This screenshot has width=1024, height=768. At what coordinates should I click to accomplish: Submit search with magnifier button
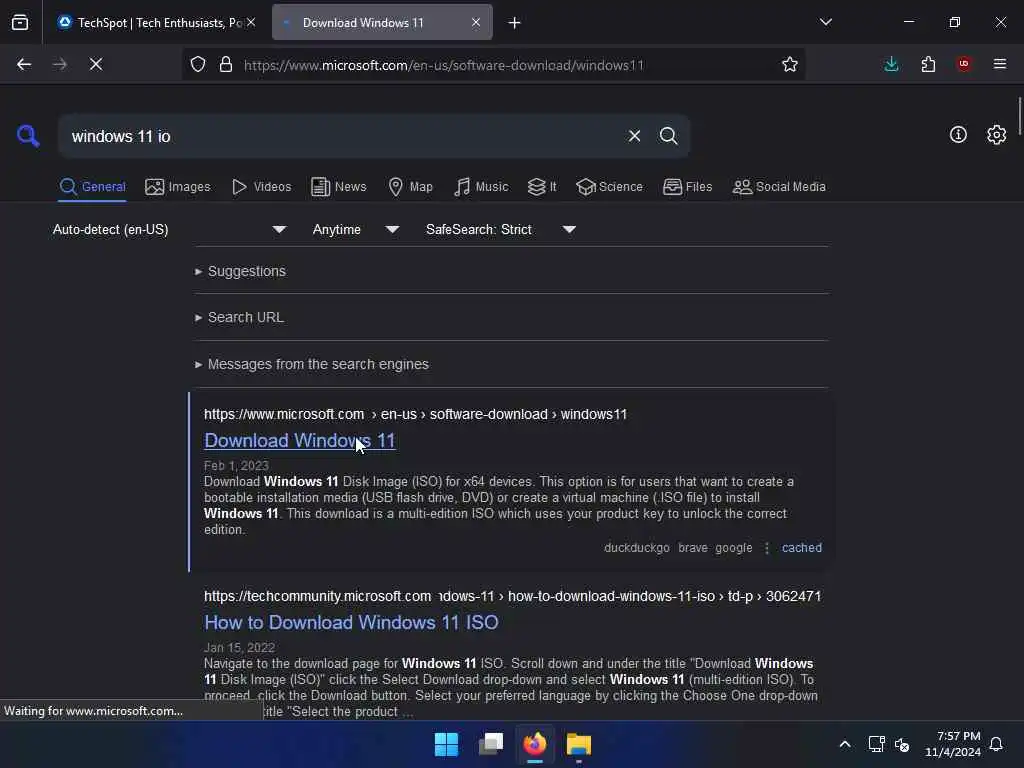pyautogui.click(x=668, y=136)
